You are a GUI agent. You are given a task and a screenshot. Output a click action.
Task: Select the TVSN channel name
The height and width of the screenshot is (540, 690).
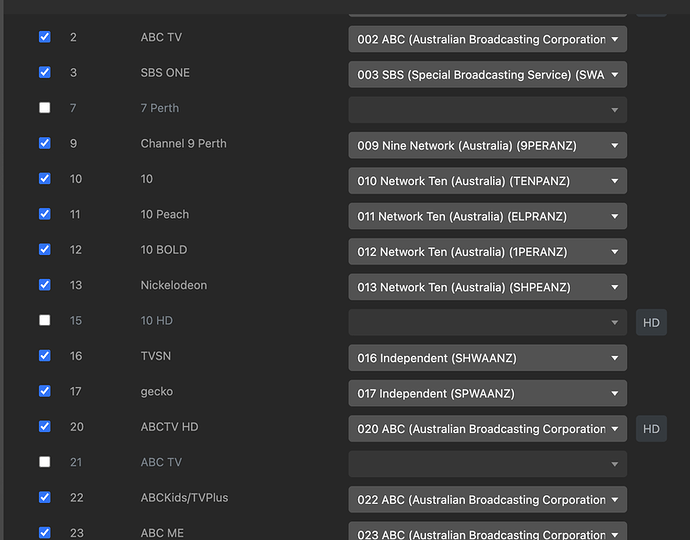[155, 356]
